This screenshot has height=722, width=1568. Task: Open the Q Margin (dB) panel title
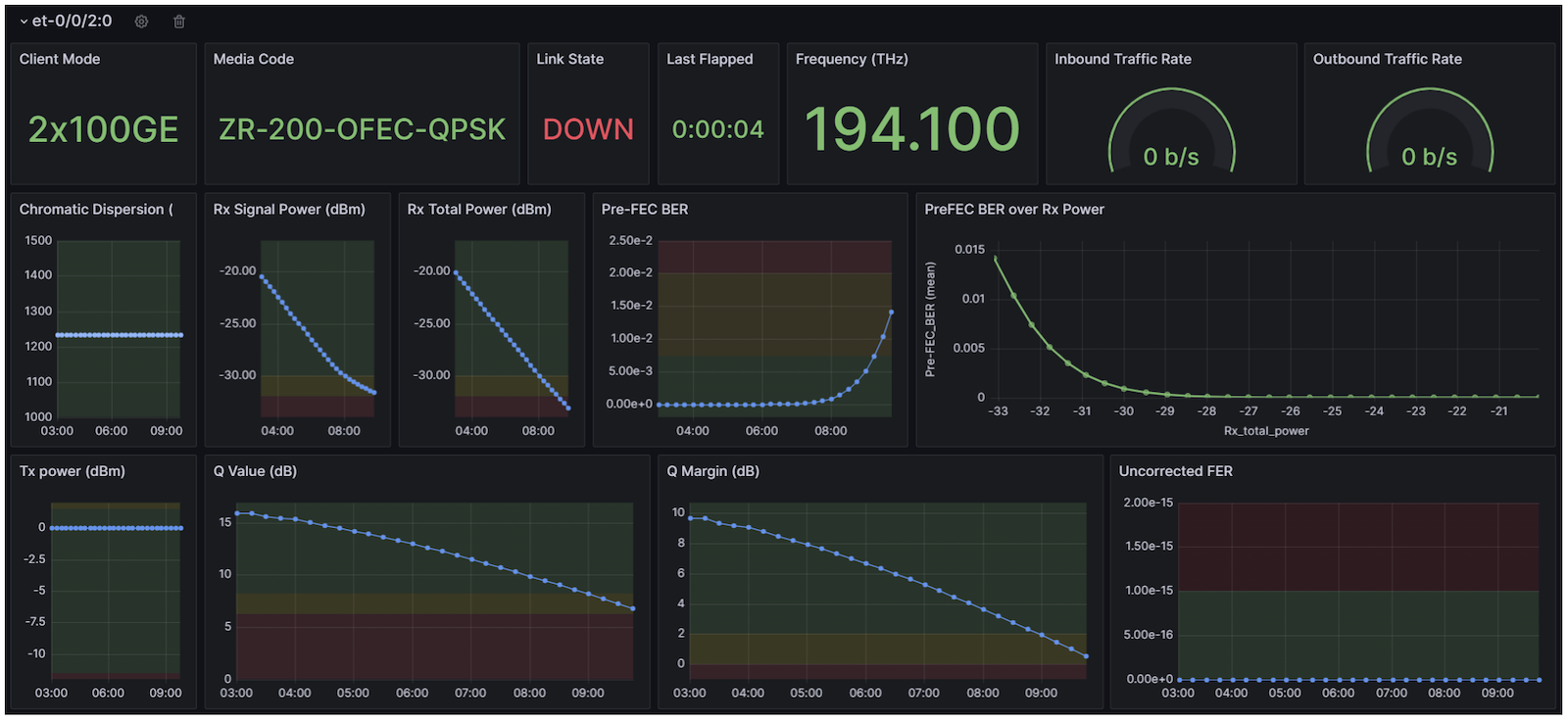713,471
